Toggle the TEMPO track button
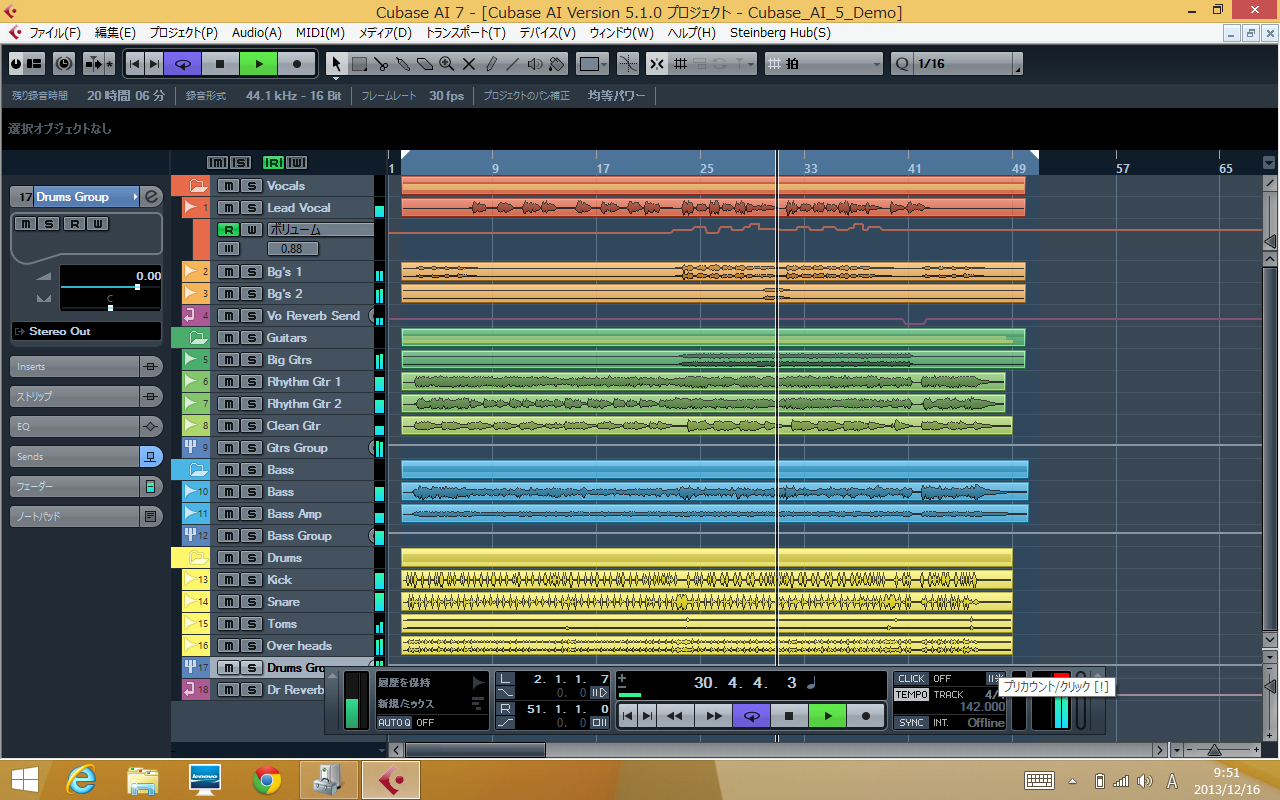This screenshot has height=800, width=1280. click(912, 695)
